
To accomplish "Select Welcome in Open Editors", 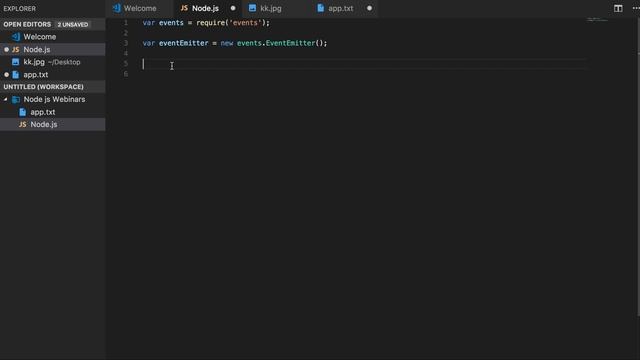I will click(53, 37).
